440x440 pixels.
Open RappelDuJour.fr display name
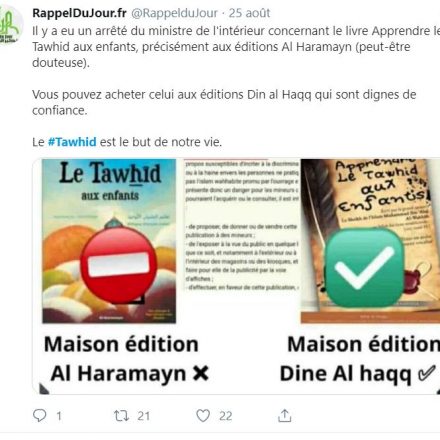pos(79,13)
